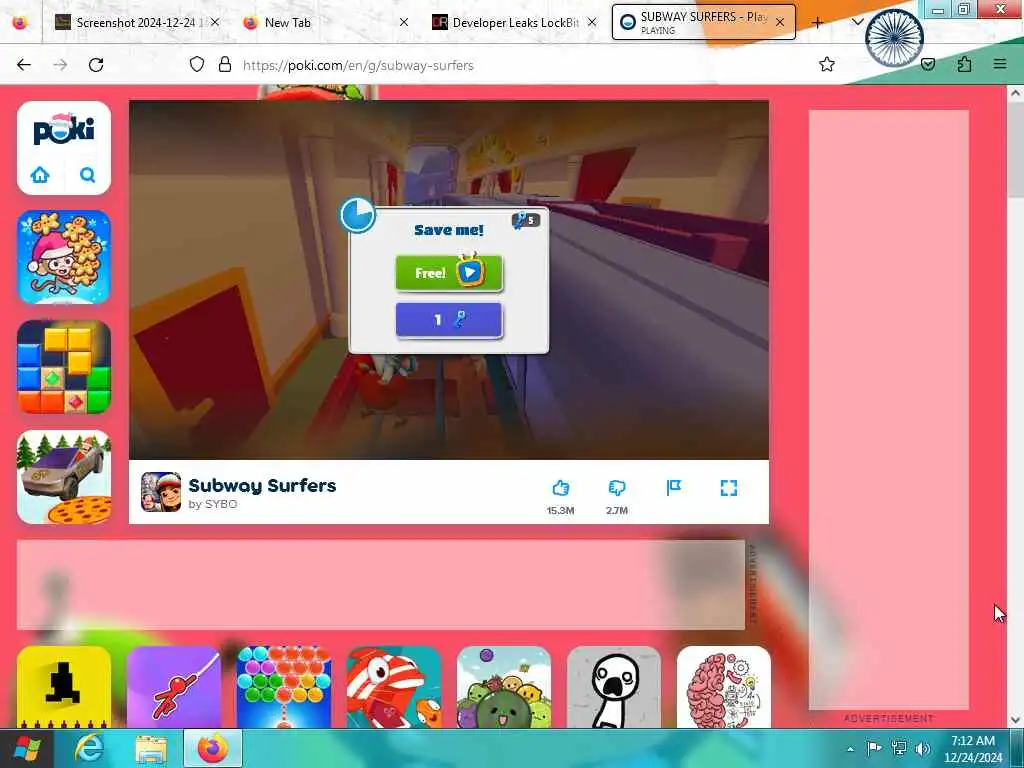The image size is (1024, 768).
Task: Open File Explorer from taskbar
Action: click(x=151, y=748)
